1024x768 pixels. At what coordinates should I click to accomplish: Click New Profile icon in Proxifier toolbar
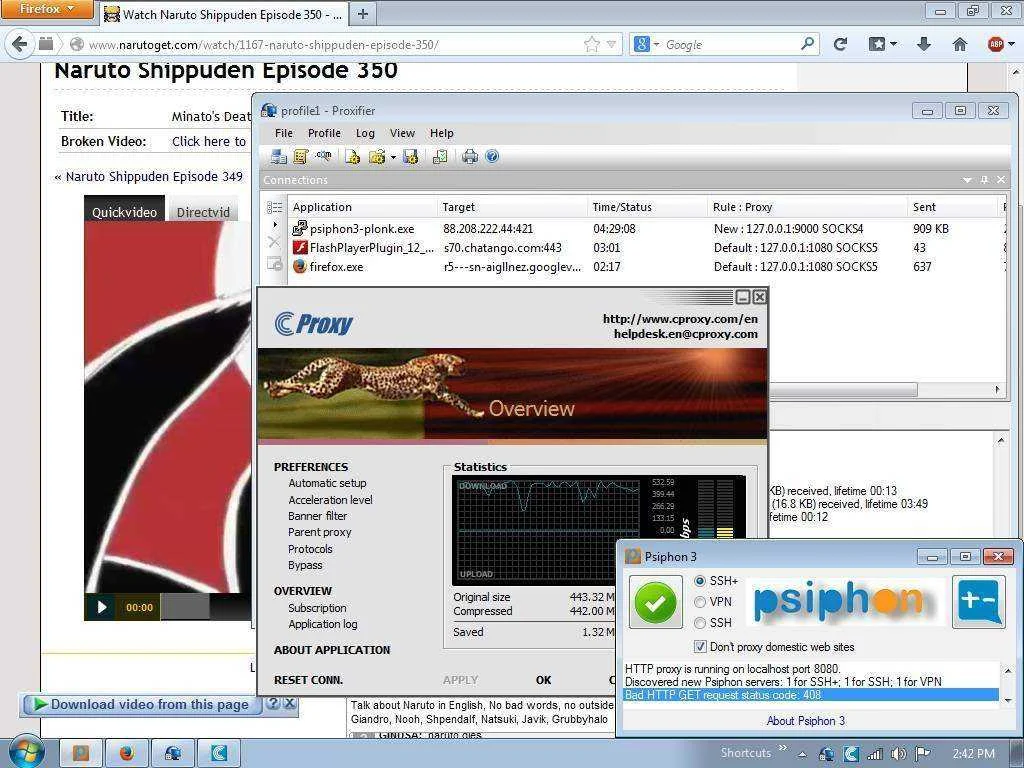pos(353,157)
